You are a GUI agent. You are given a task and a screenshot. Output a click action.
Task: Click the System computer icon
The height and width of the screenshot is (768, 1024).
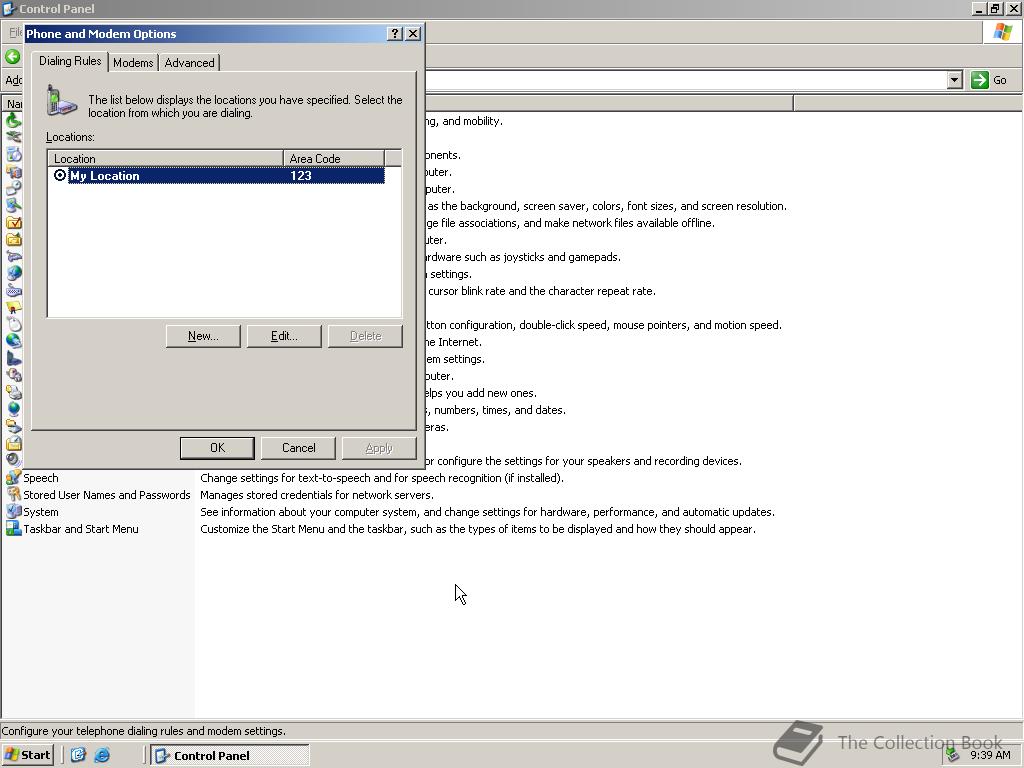coord(14,511)
